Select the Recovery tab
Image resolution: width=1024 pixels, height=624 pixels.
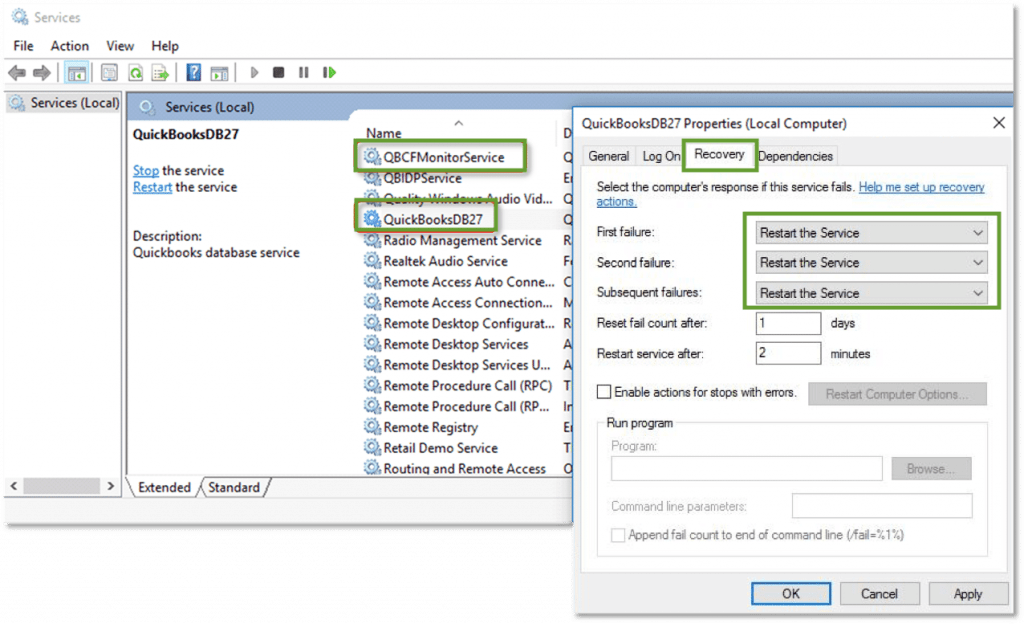coord(719,154)
